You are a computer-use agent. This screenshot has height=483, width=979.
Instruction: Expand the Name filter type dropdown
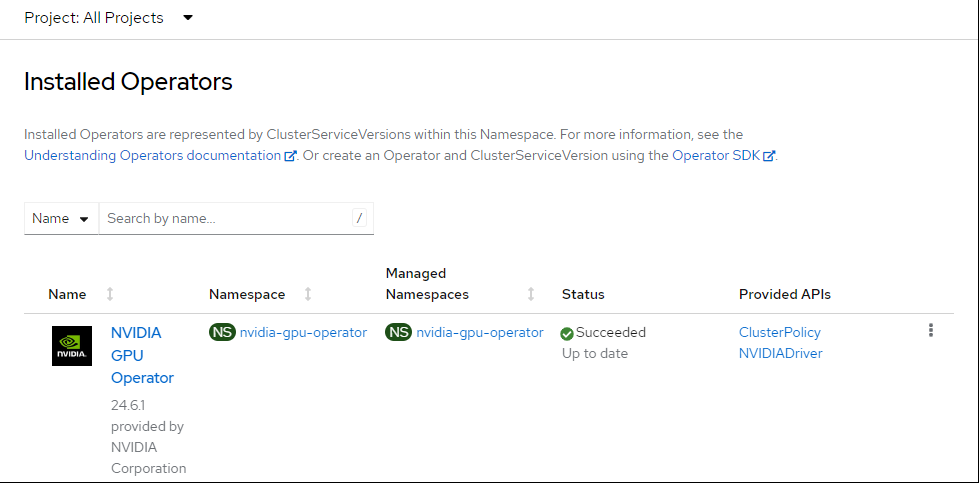click(x=61, y=218)
